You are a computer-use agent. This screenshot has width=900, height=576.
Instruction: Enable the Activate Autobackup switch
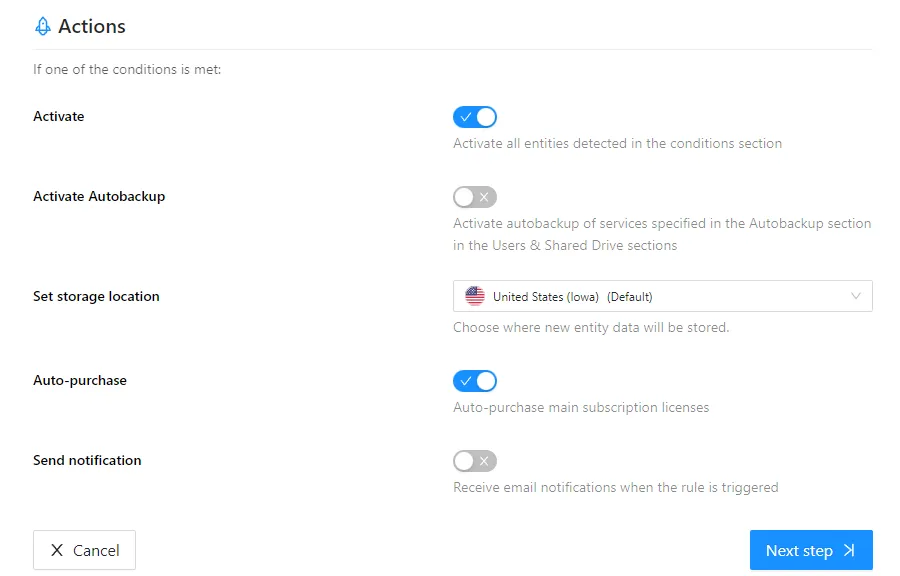pos(474,196)
